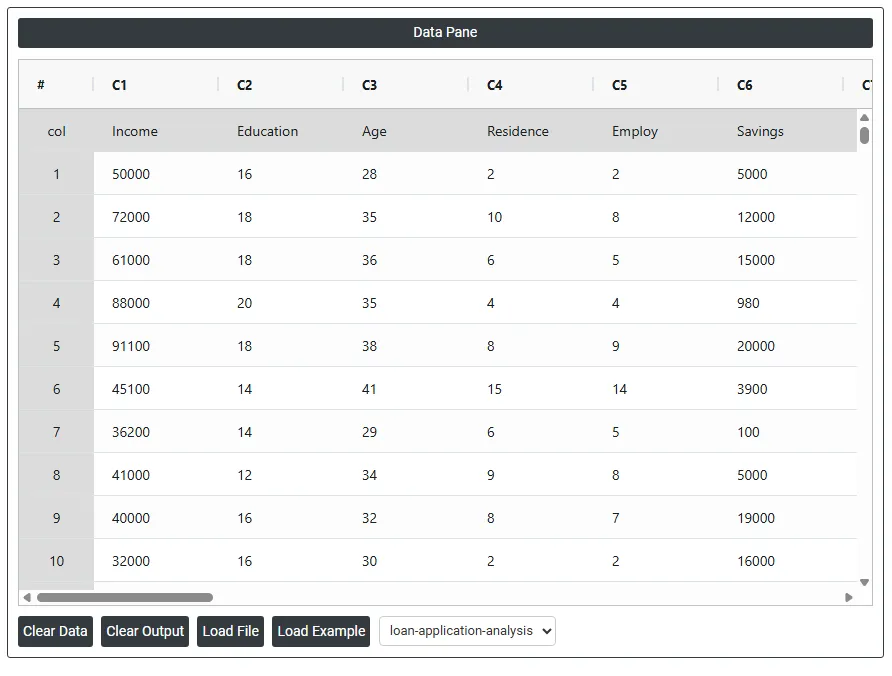The height and width of the screenshot is (676, 892).
Task: Click the Age column name cell
Action: coord(406,131)
